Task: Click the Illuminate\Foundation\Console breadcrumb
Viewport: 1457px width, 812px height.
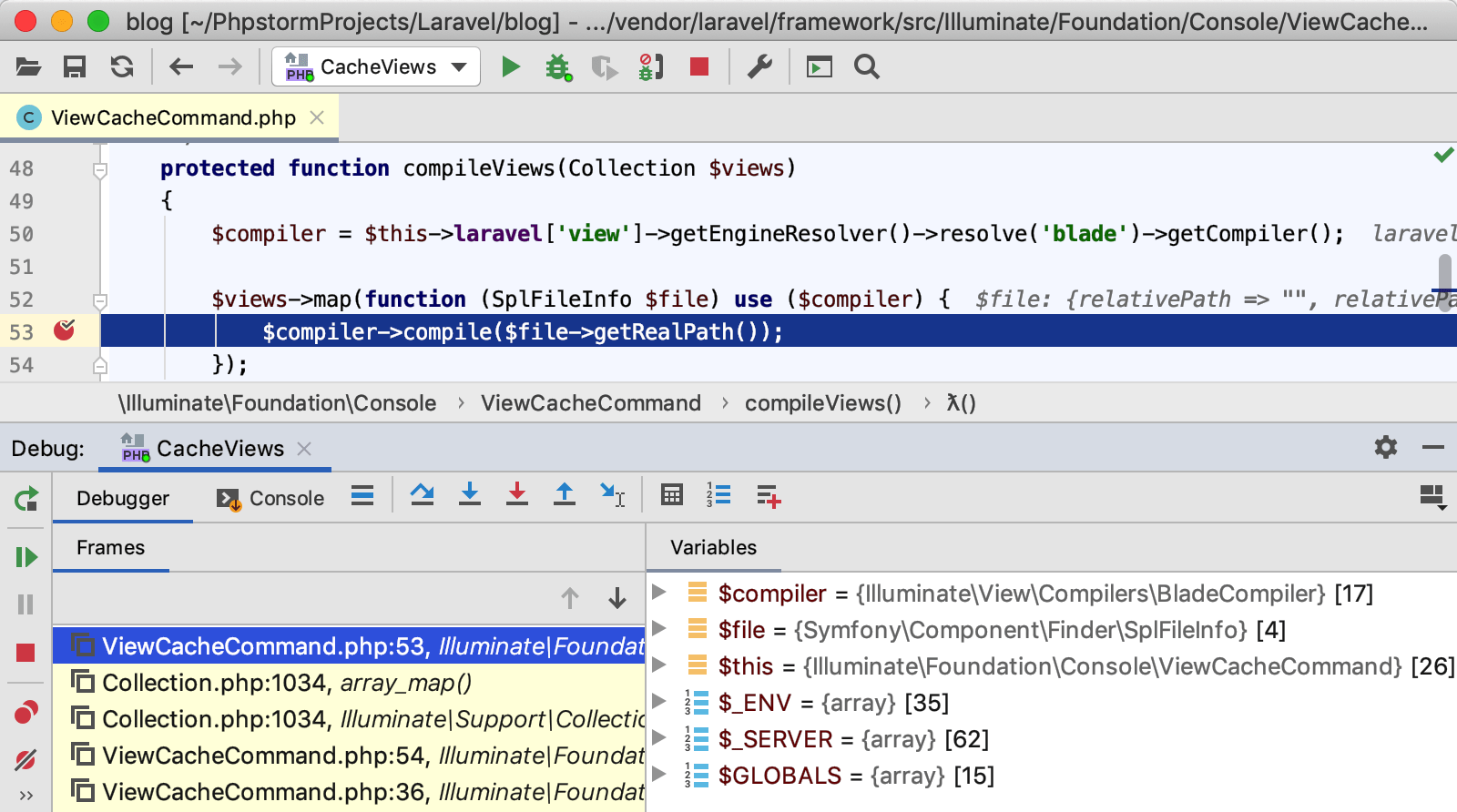Action: click(x=277, y=403)
